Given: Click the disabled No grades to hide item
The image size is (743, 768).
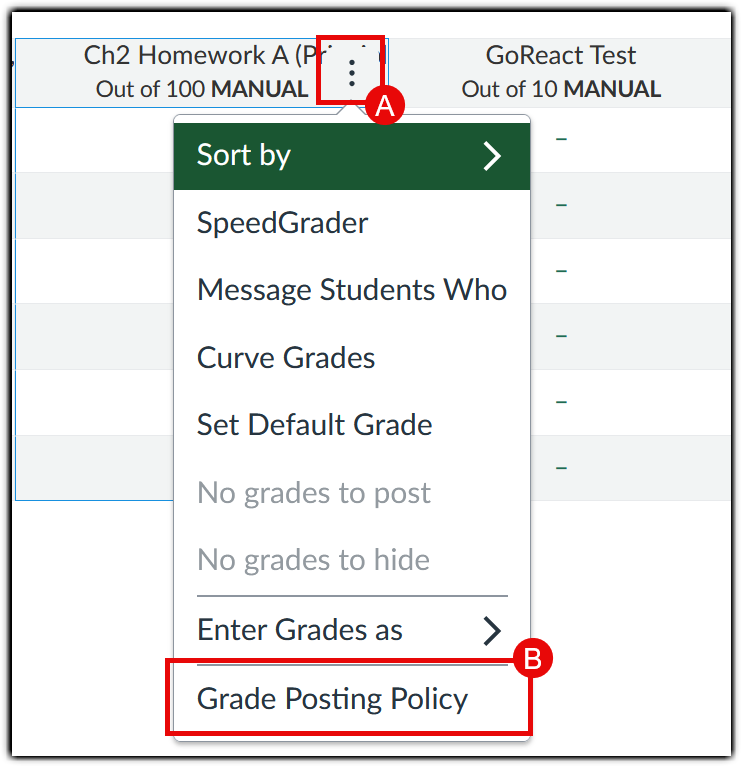Looking at the screenshot, I should click(313, 560).
